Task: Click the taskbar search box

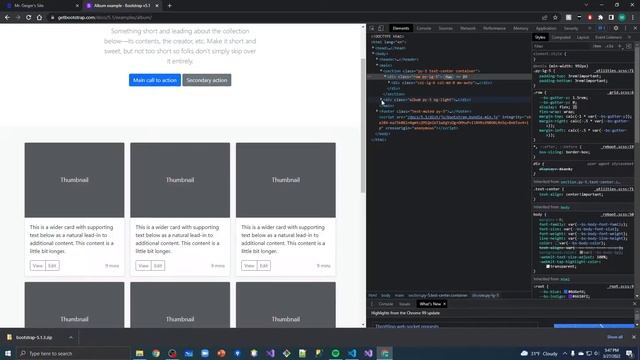Action: point(73,353)
